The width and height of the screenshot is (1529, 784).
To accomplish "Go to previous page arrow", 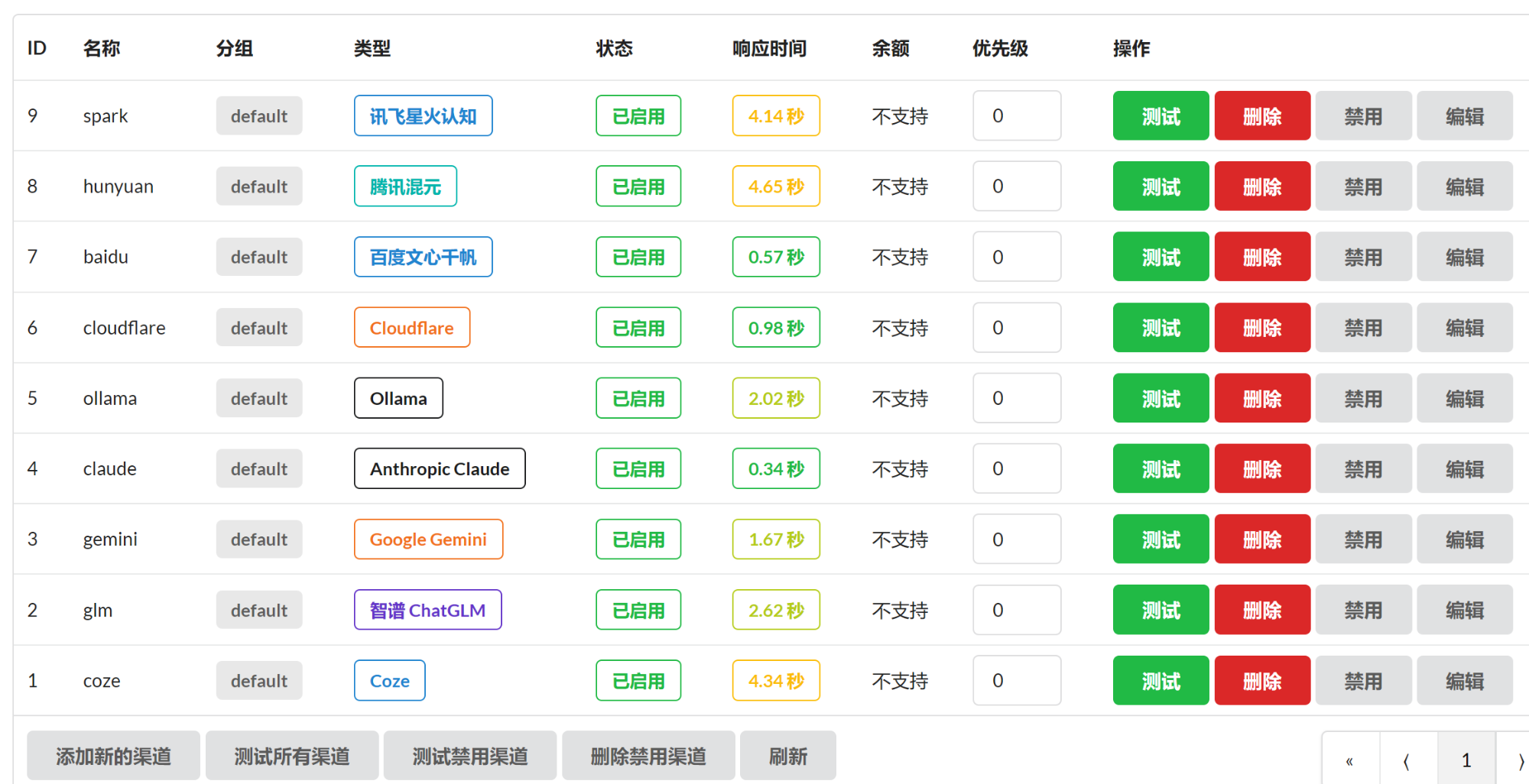I will (x=1408, y=760).
